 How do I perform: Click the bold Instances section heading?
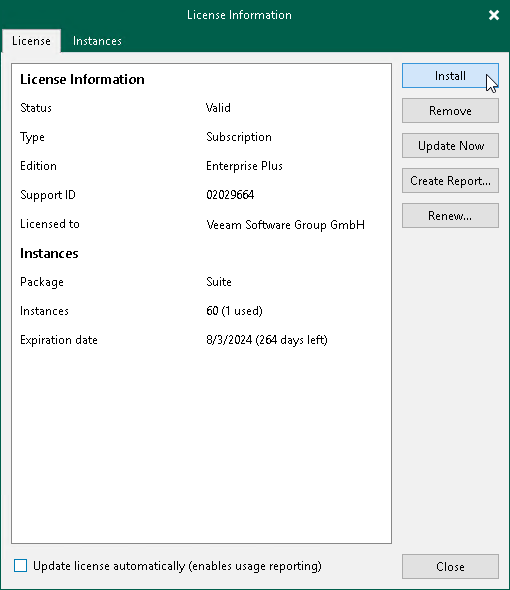coord(49,254)
